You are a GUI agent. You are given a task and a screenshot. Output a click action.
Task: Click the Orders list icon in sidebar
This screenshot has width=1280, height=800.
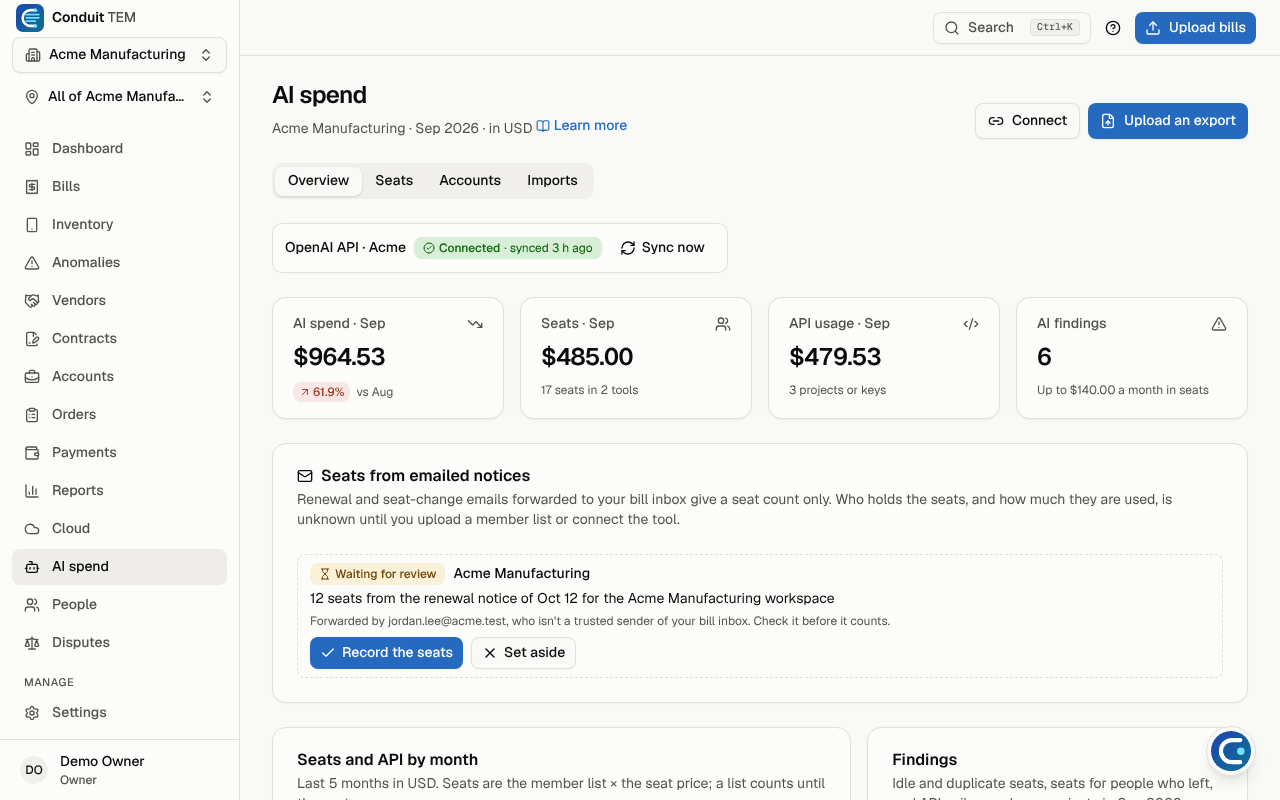click(32, 414)
